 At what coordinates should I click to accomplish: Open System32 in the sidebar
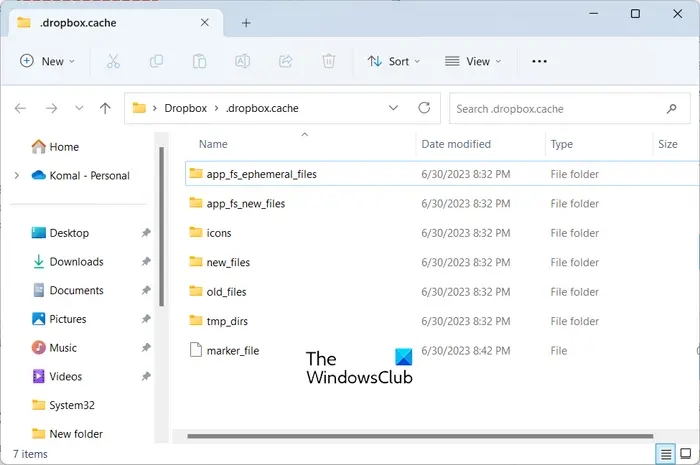pyautogui.click(x=63, y=405)
